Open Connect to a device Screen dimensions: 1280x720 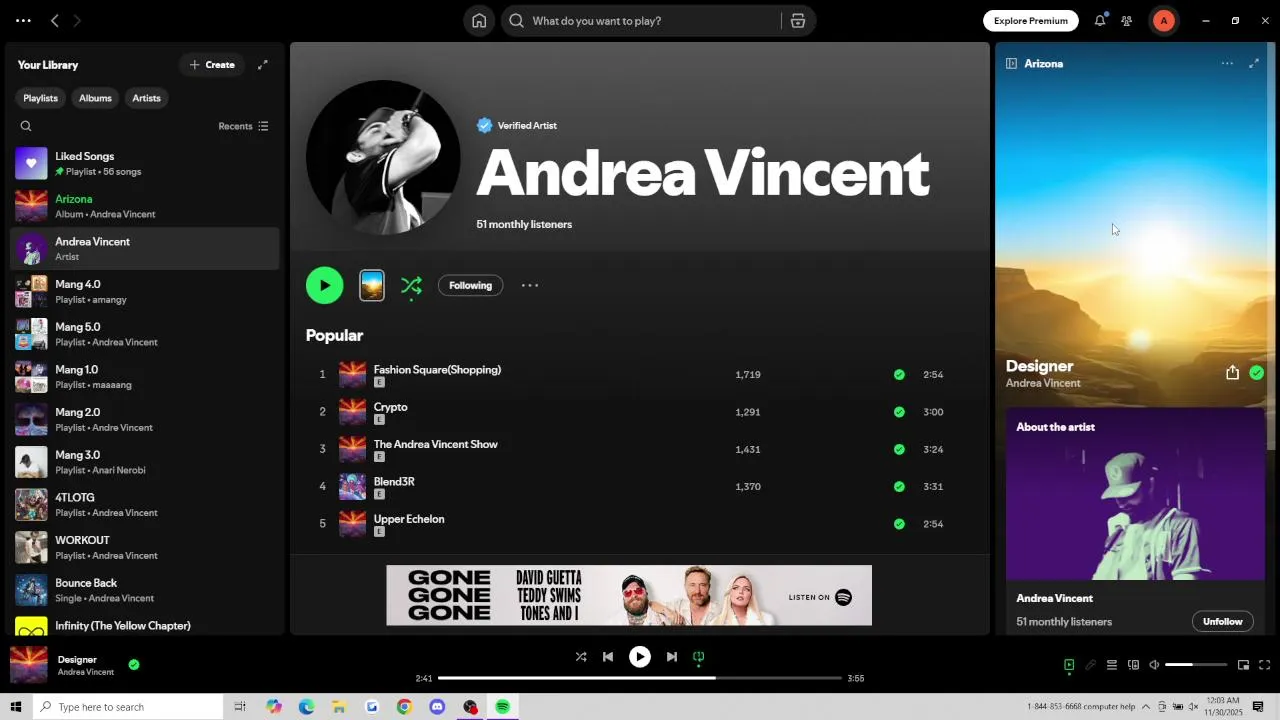point(1133,665)
